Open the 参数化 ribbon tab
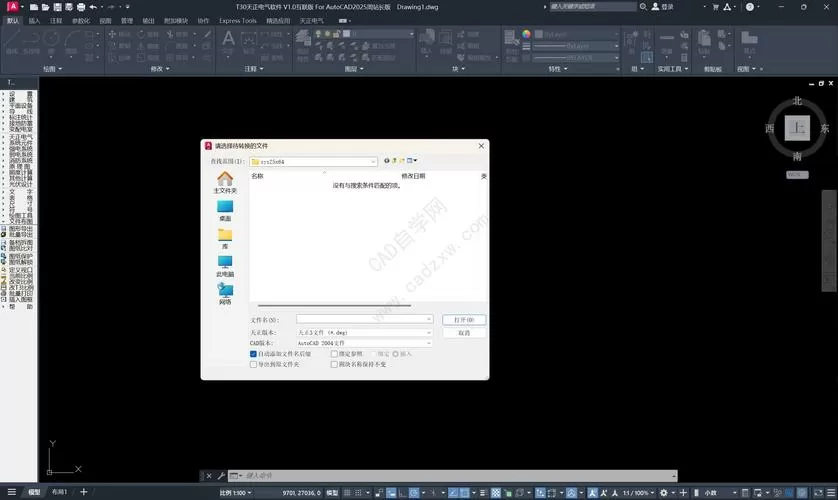 tap(81, 21)
